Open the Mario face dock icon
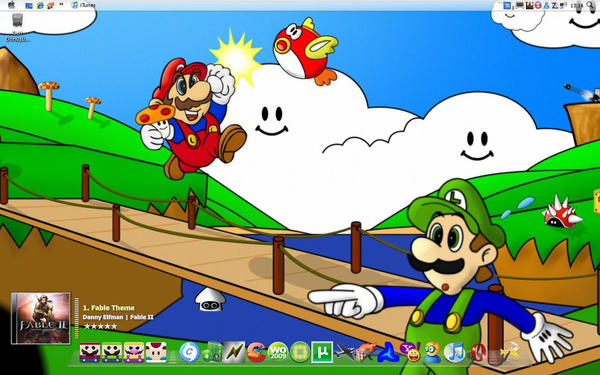The height and width of the screenshot is (375, 600). [90, 352]
